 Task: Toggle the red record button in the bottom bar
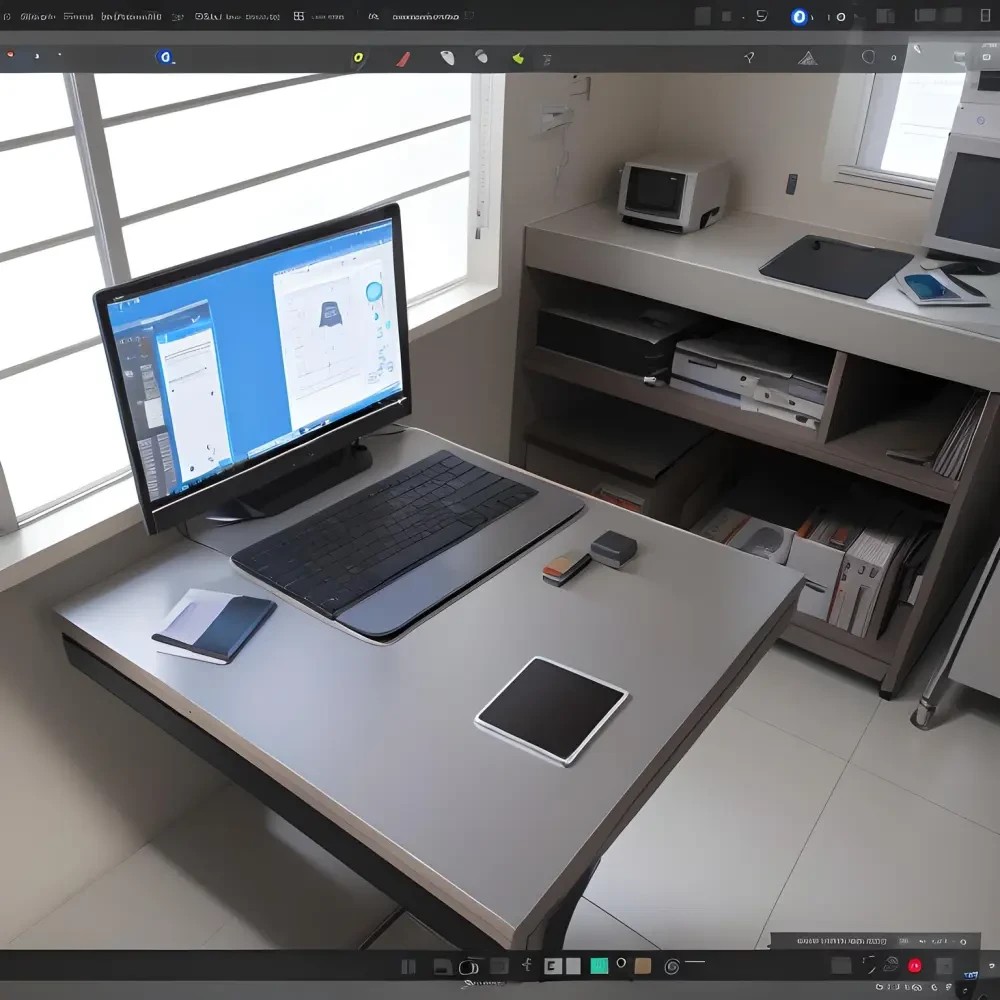pos(914,965)
